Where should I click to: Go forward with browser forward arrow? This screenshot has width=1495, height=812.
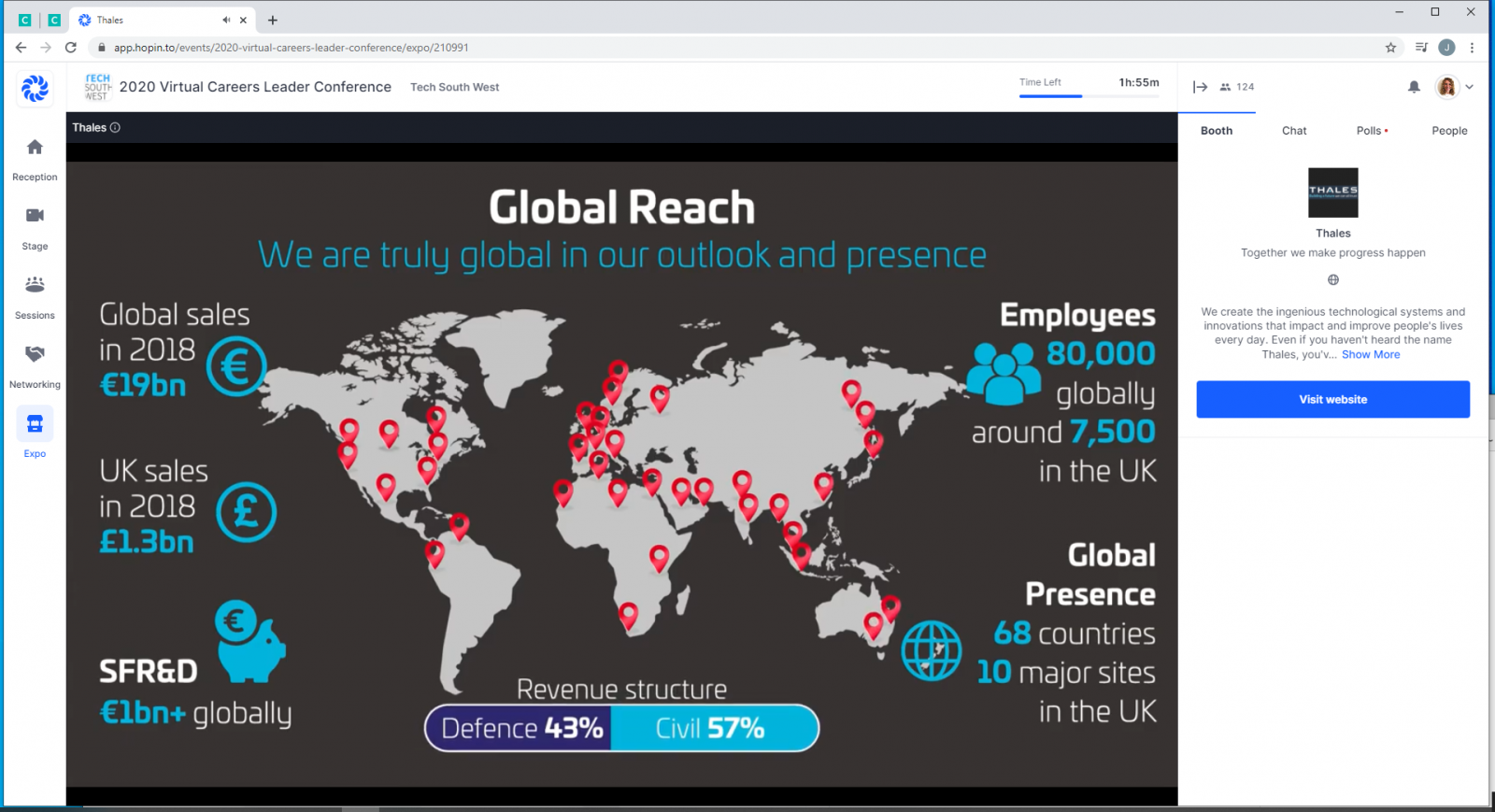(x=46, y=48)
